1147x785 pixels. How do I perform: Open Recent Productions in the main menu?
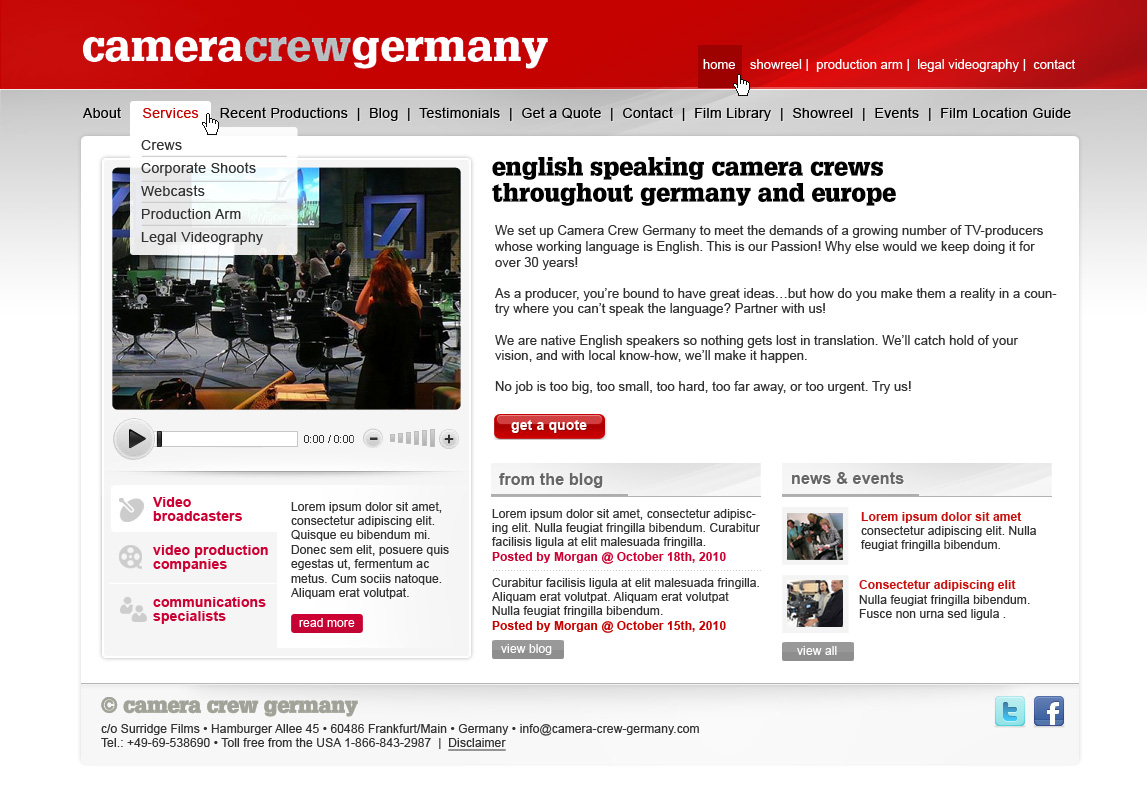pos(284,113)
